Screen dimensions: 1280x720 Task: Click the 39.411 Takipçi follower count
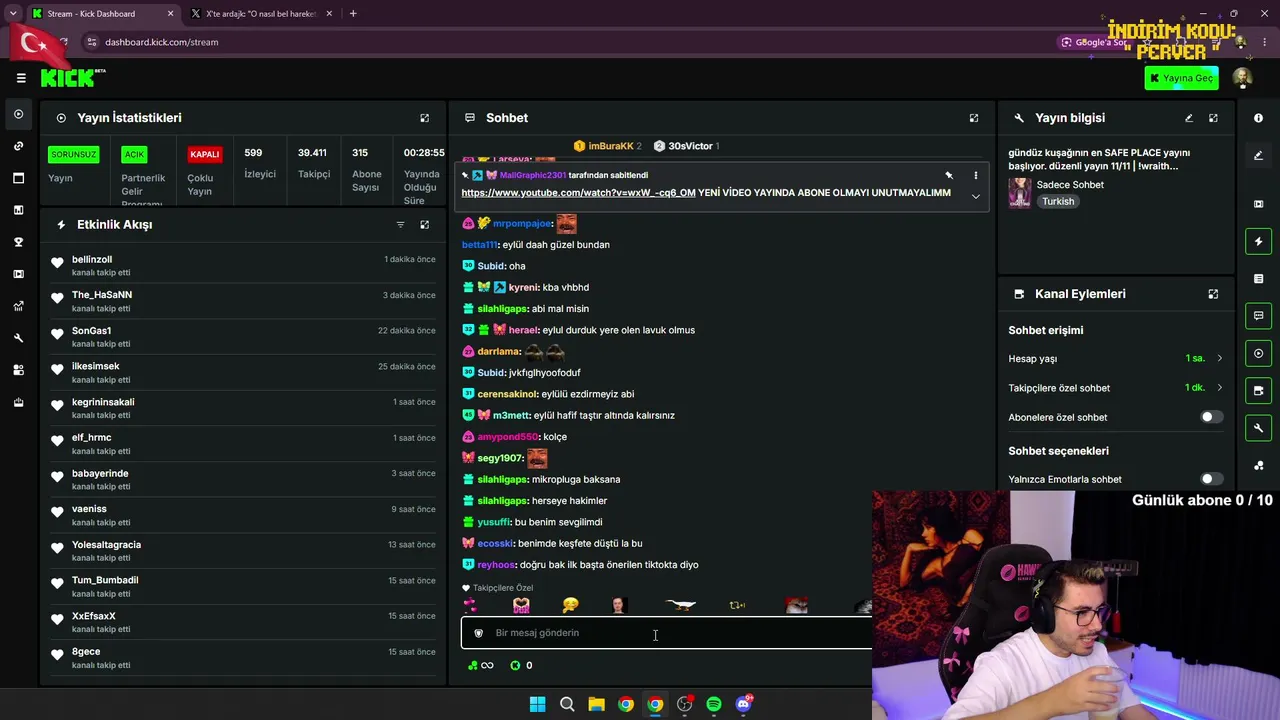[313, 163]
